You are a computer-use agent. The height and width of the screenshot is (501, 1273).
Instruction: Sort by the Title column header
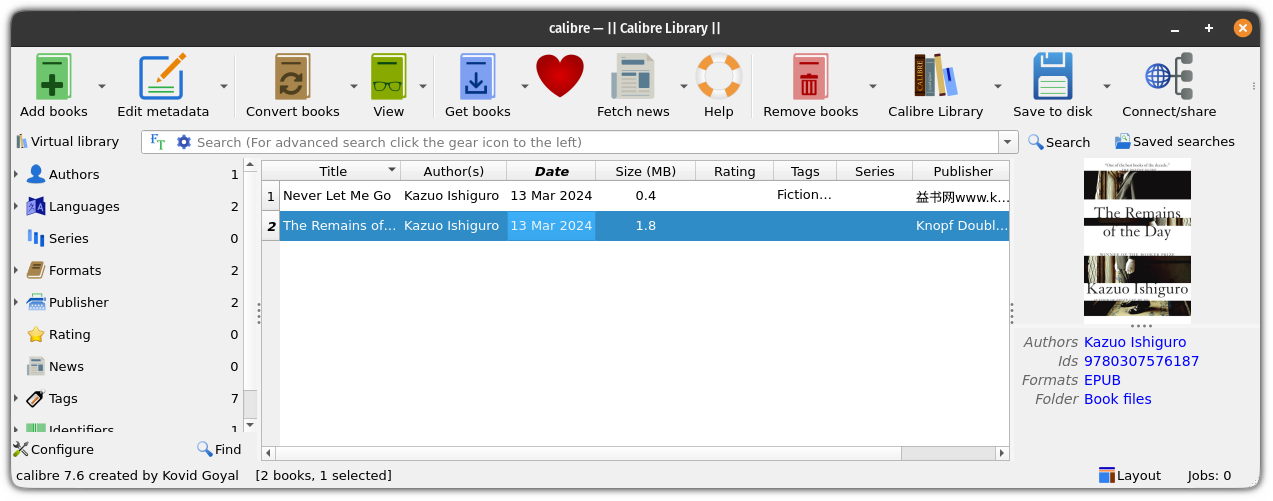pos(333,171)
